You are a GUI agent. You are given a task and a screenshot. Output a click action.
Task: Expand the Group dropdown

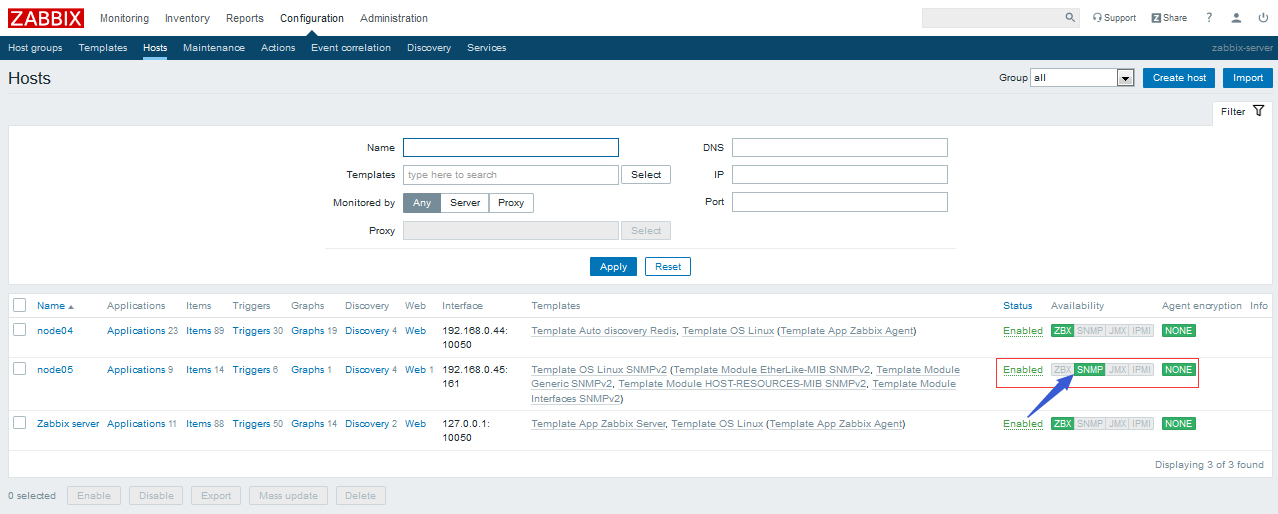[x=1124, y=78]
